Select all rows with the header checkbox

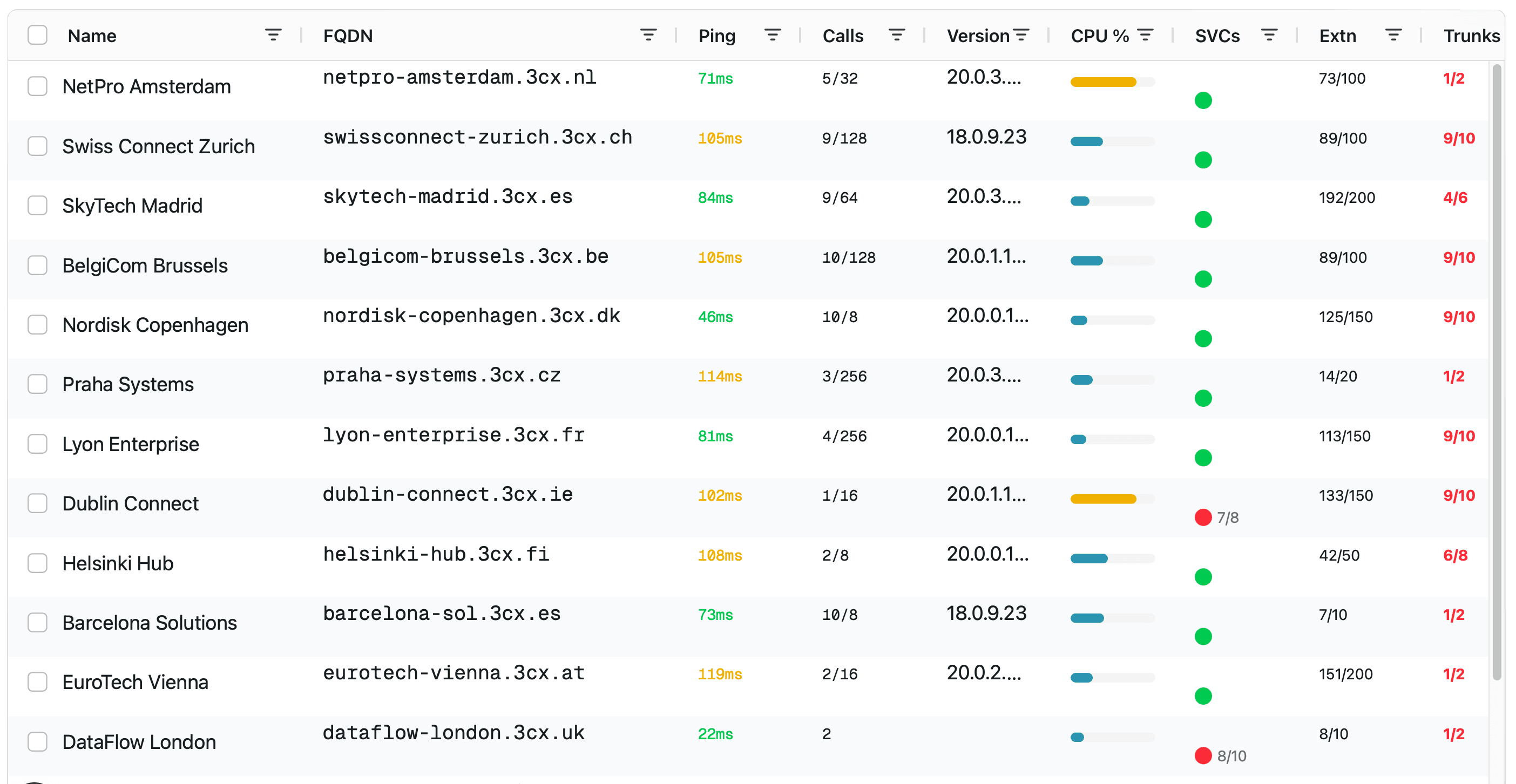point(37,35)
